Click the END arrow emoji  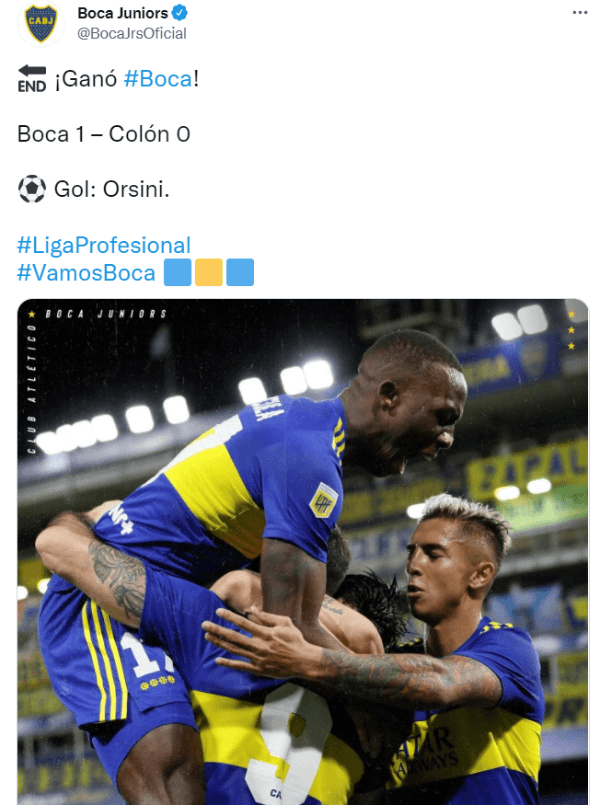(32, 79)
